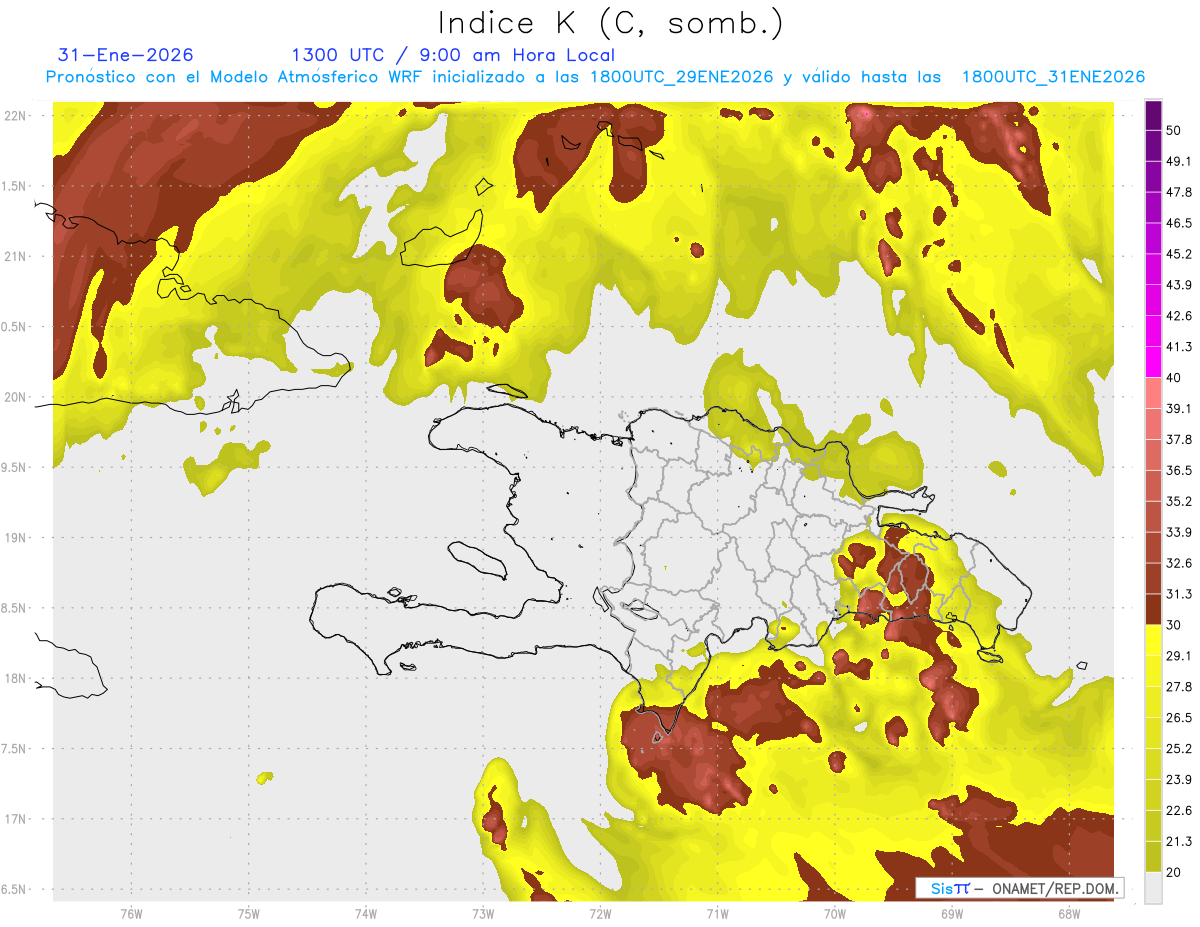This screenshot has width=1200, height=927.
Task: Click the "33.9" color bar value
Action: pos(1179,532)
